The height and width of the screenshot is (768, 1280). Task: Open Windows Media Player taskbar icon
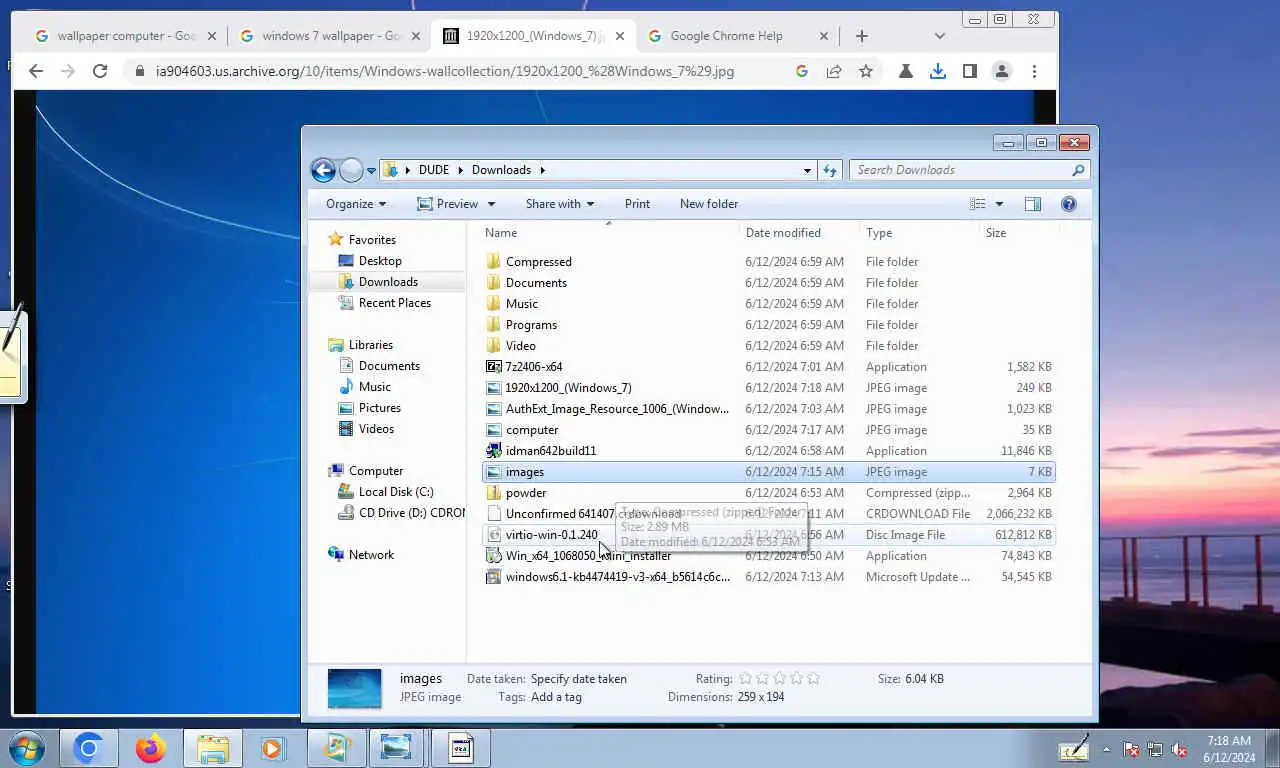pos(271,748)
